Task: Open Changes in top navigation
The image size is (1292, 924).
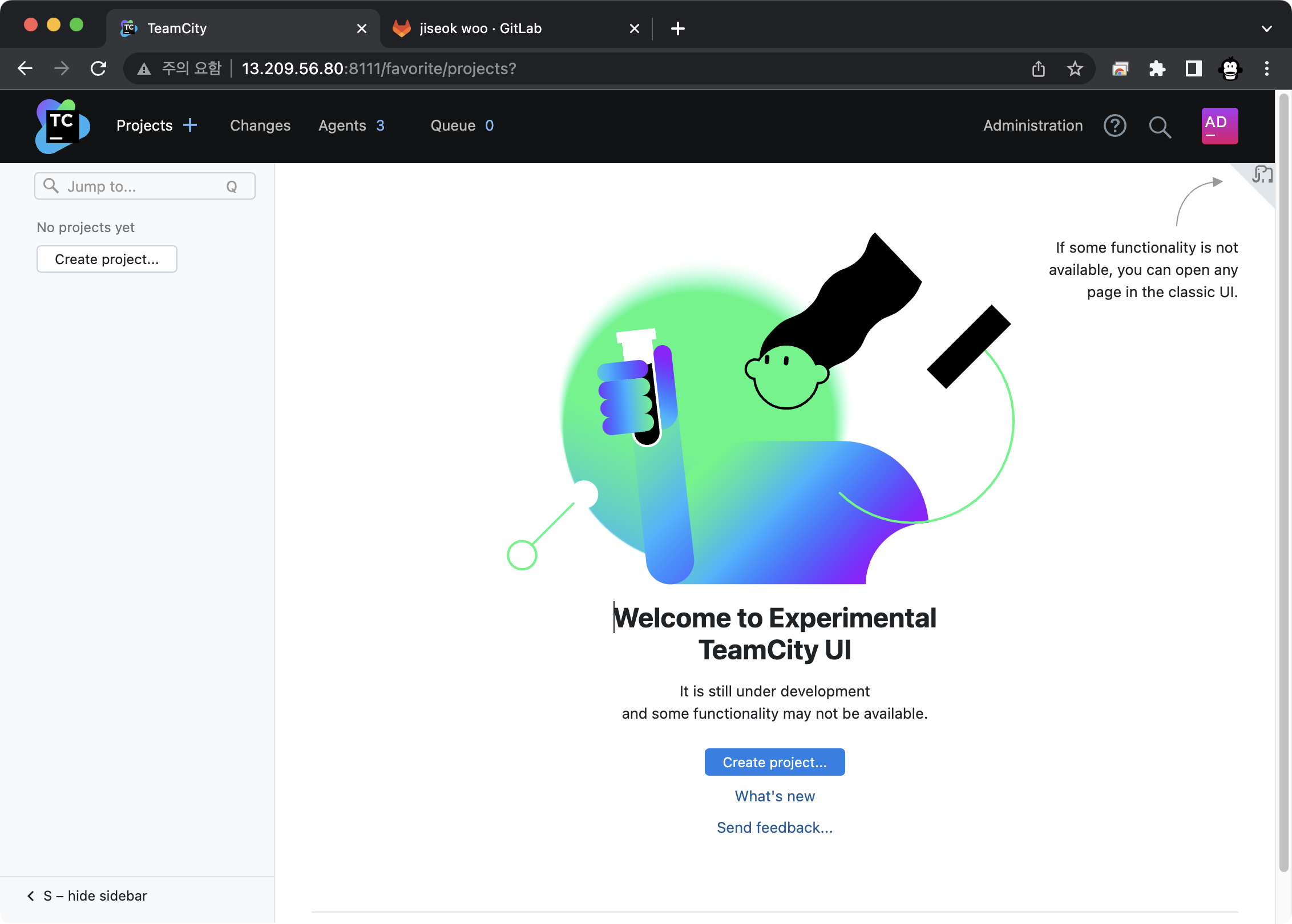Action: (260, 125)
